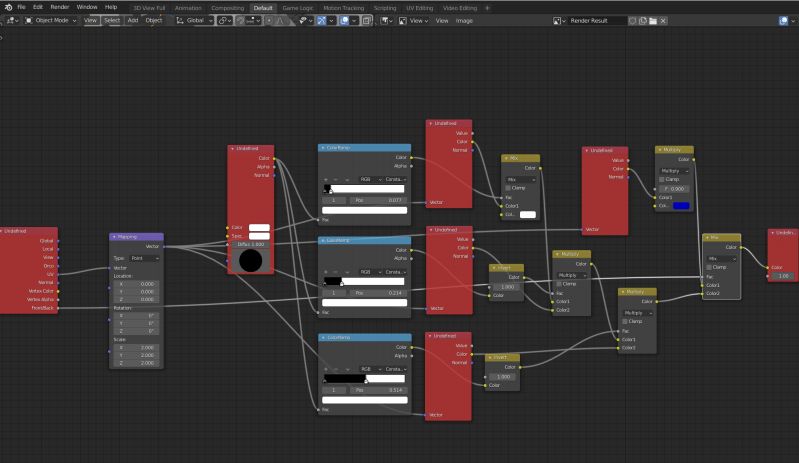This screenshot has height=463, width=799.
Task: Click Pos 0.514 field on bottom ColorRamp
Action: pos(378,390)
